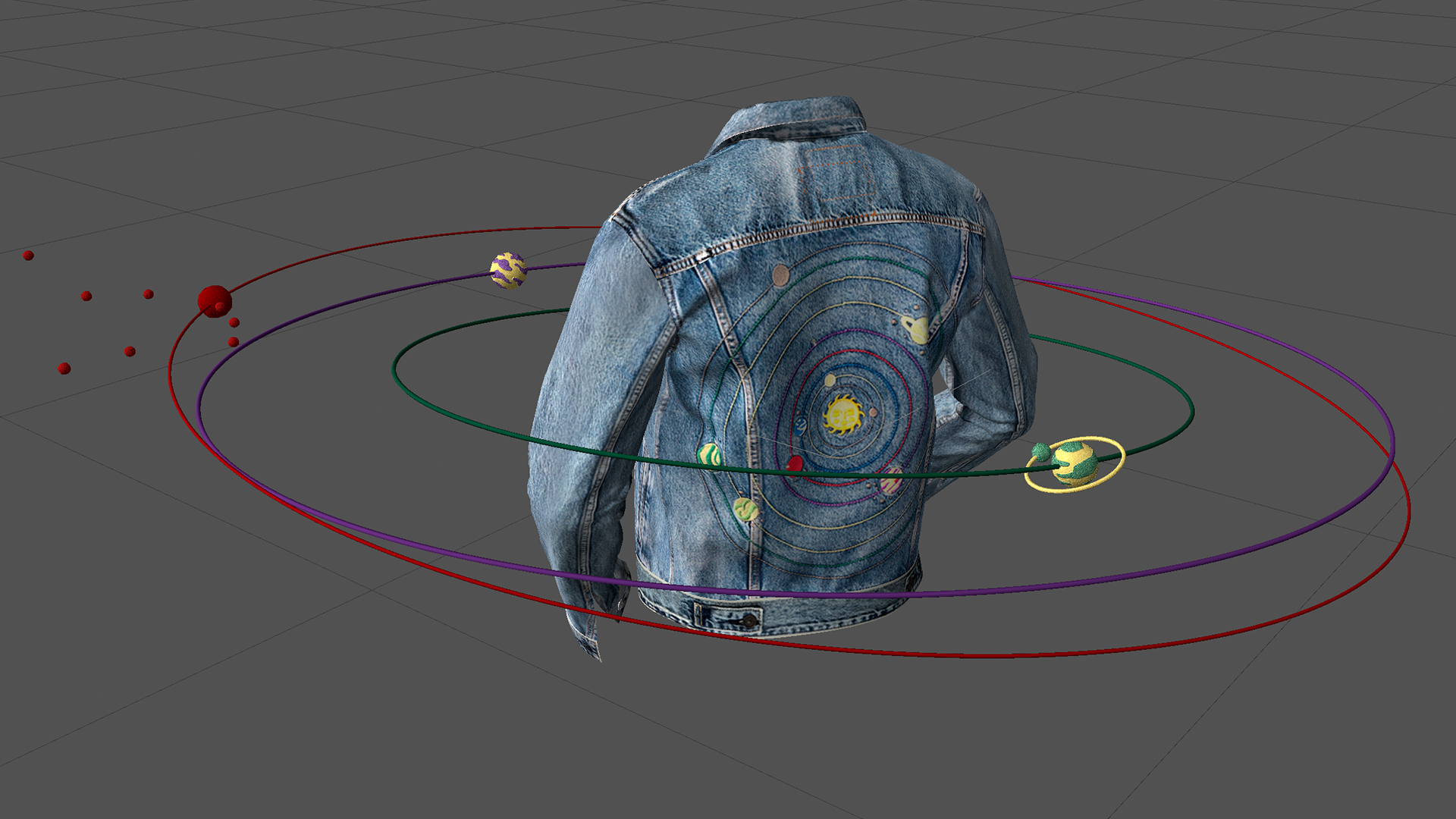Select the embroidered Saturn on the jacket
This screenshot has height=819, width=1456.
click(x=918, y=329)
